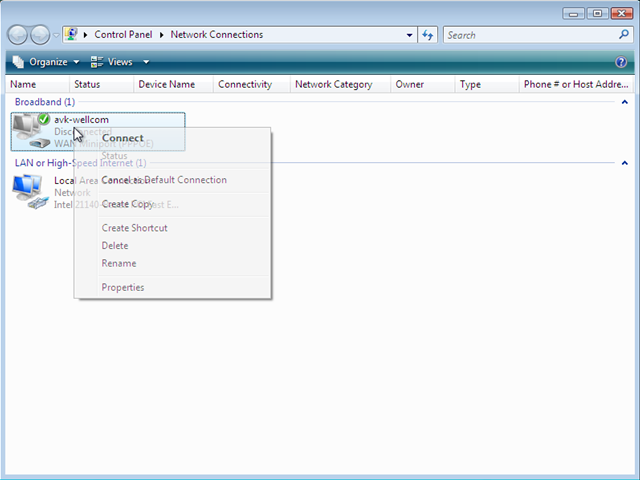The image size is (640, 480).
Task: Click the search magnifier icon
Action: pos(624,35)
